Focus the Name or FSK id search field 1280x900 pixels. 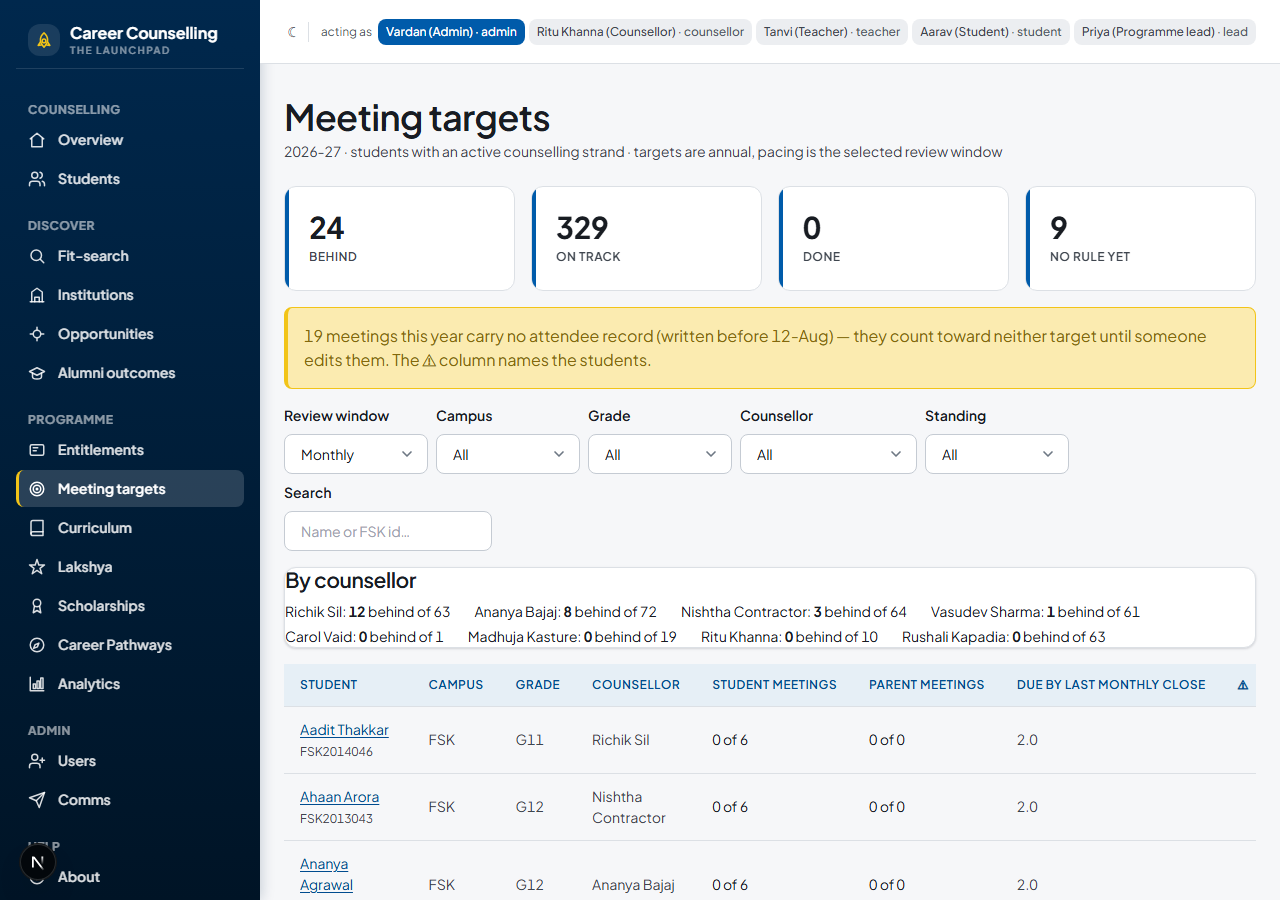pyautogui.click(x=388, y=531)
